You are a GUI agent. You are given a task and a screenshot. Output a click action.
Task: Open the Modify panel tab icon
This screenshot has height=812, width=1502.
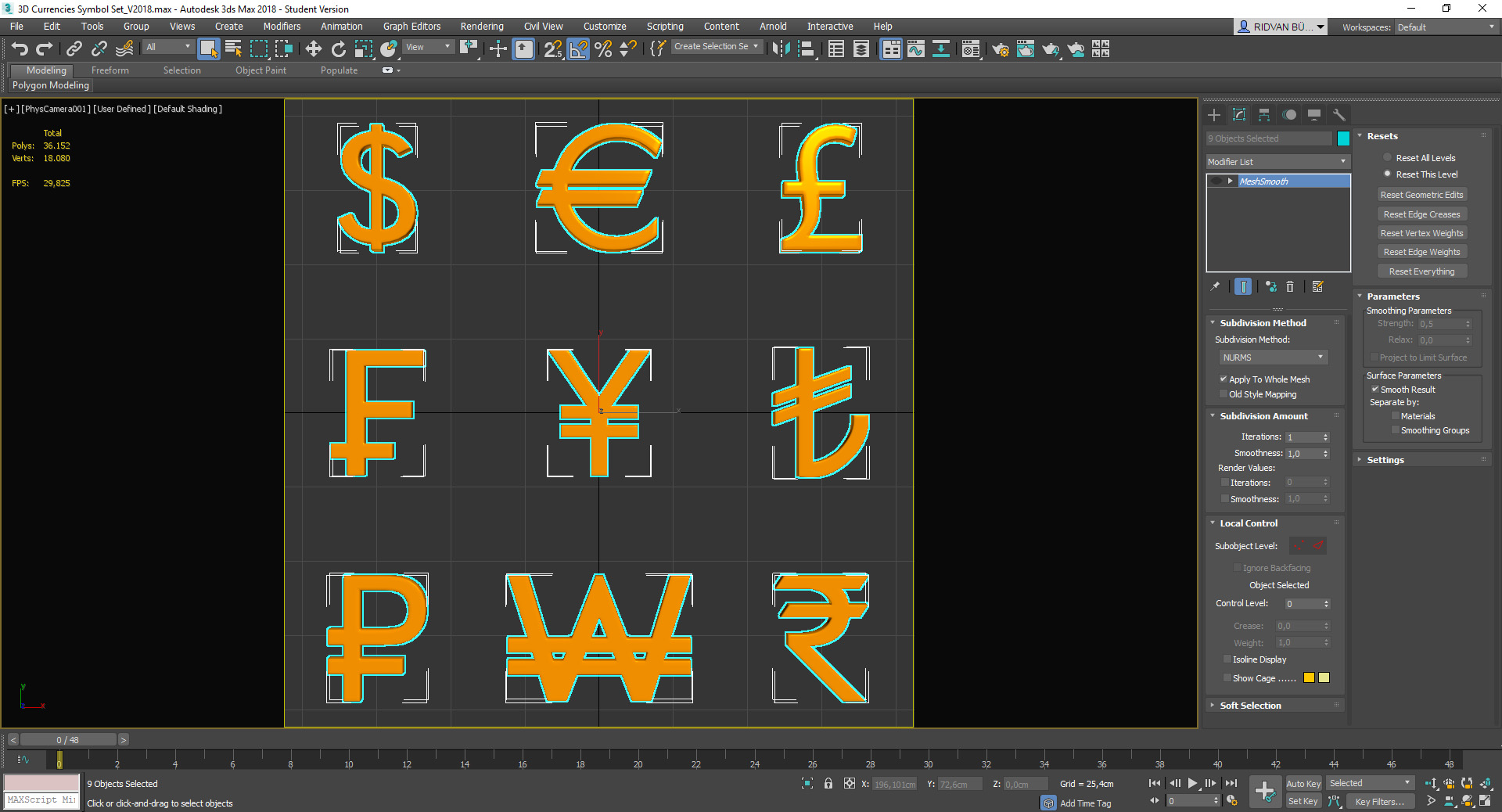click(1239, 115)
